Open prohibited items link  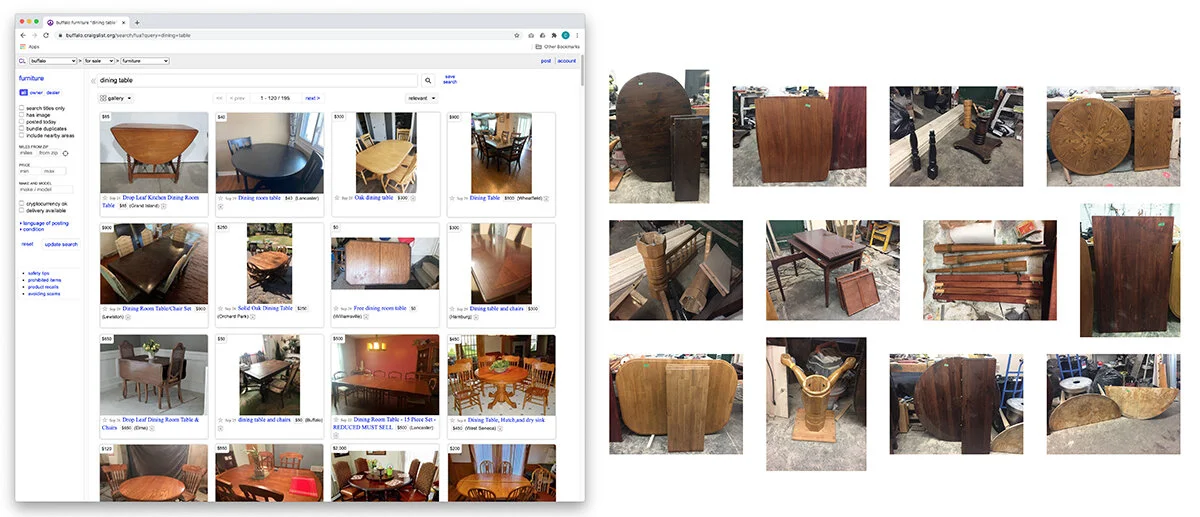pos(44,280)
